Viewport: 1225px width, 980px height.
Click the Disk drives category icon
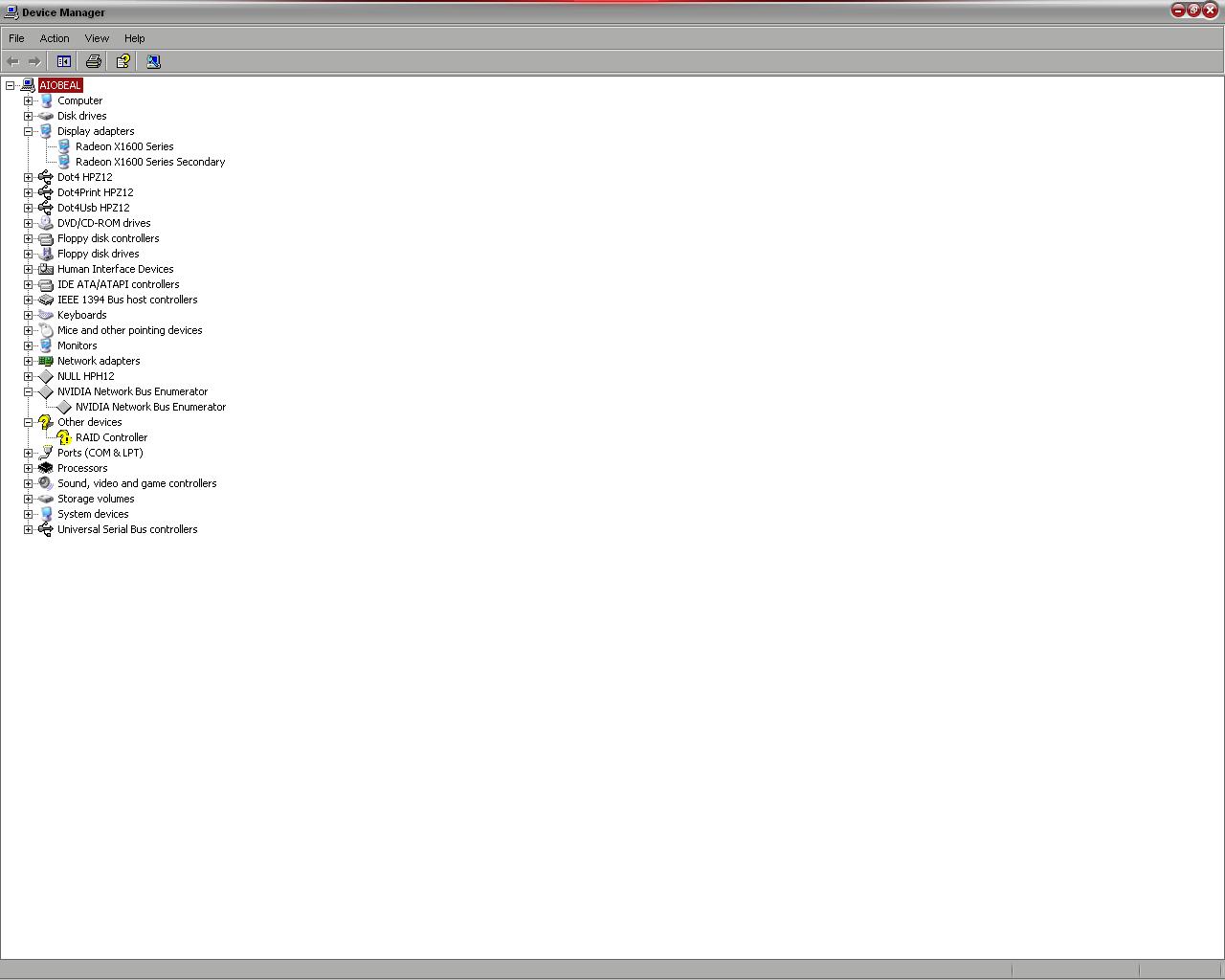click(46, 116)
